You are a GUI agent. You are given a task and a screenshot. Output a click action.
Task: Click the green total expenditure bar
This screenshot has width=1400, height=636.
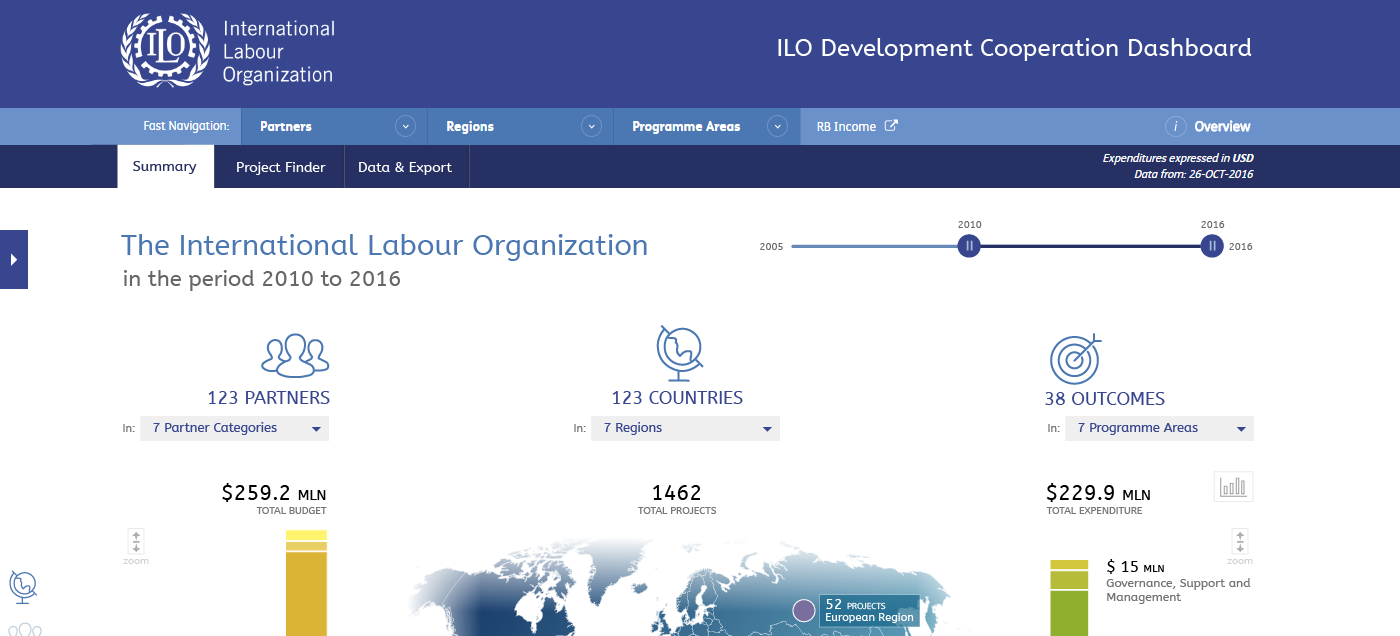(1068, 598)
